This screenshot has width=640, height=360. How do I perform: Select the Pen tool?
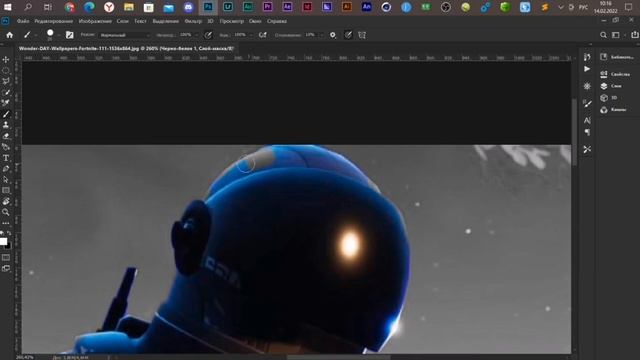(6, 169)
